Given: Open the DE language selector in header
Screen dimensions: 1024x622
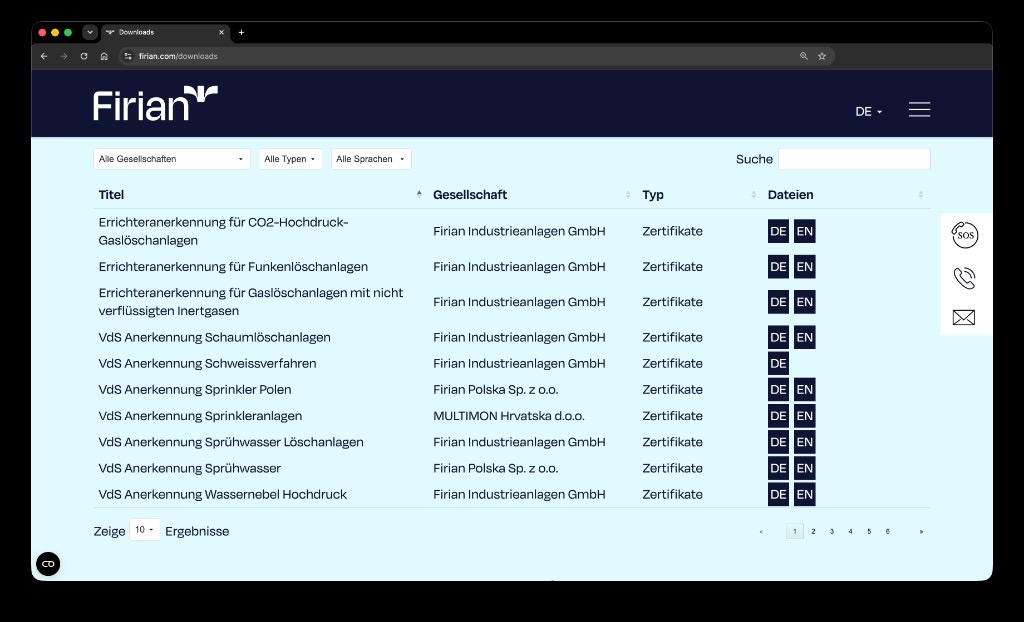Looking at the screenshot, I should pos(869,112).
